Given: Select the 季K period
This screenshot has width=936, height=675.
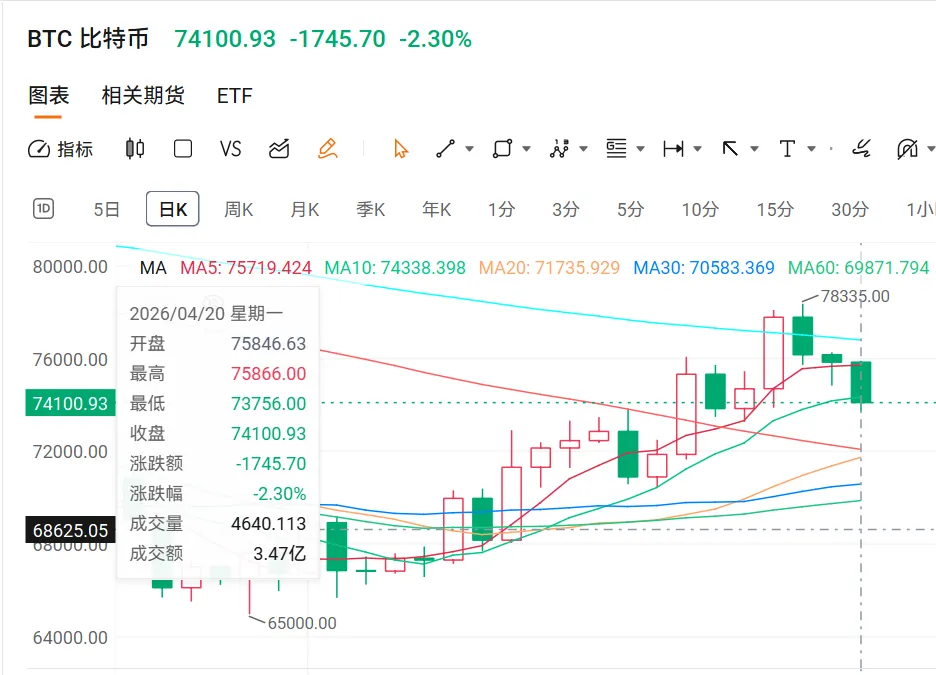Looking at the screenshot, I should [x=371, y=209].
